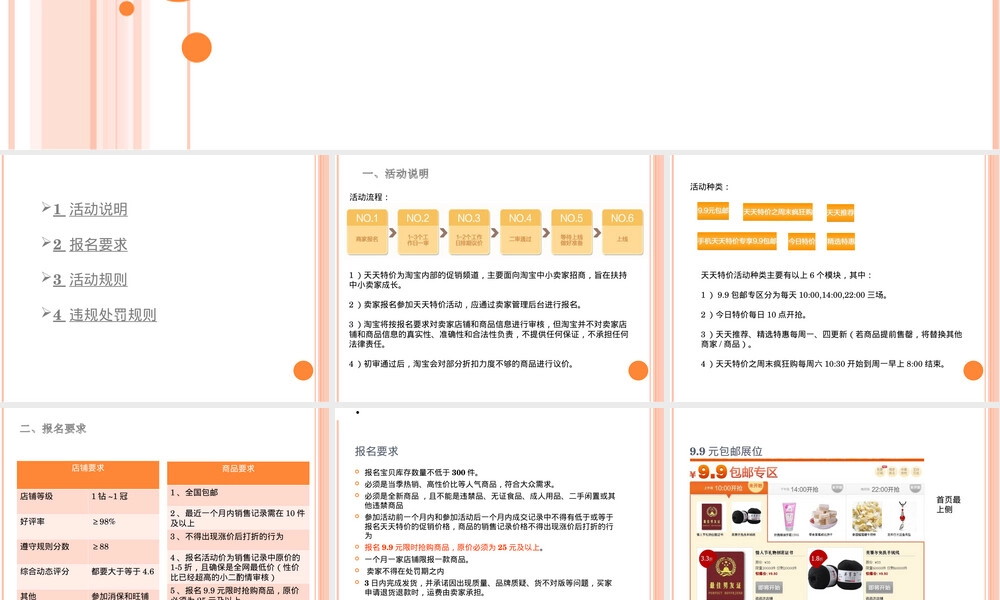This screenshot has width=1000, height=600.
Task: Click the '报名要求' heading above the bullet list
Action: click(376, 451)
